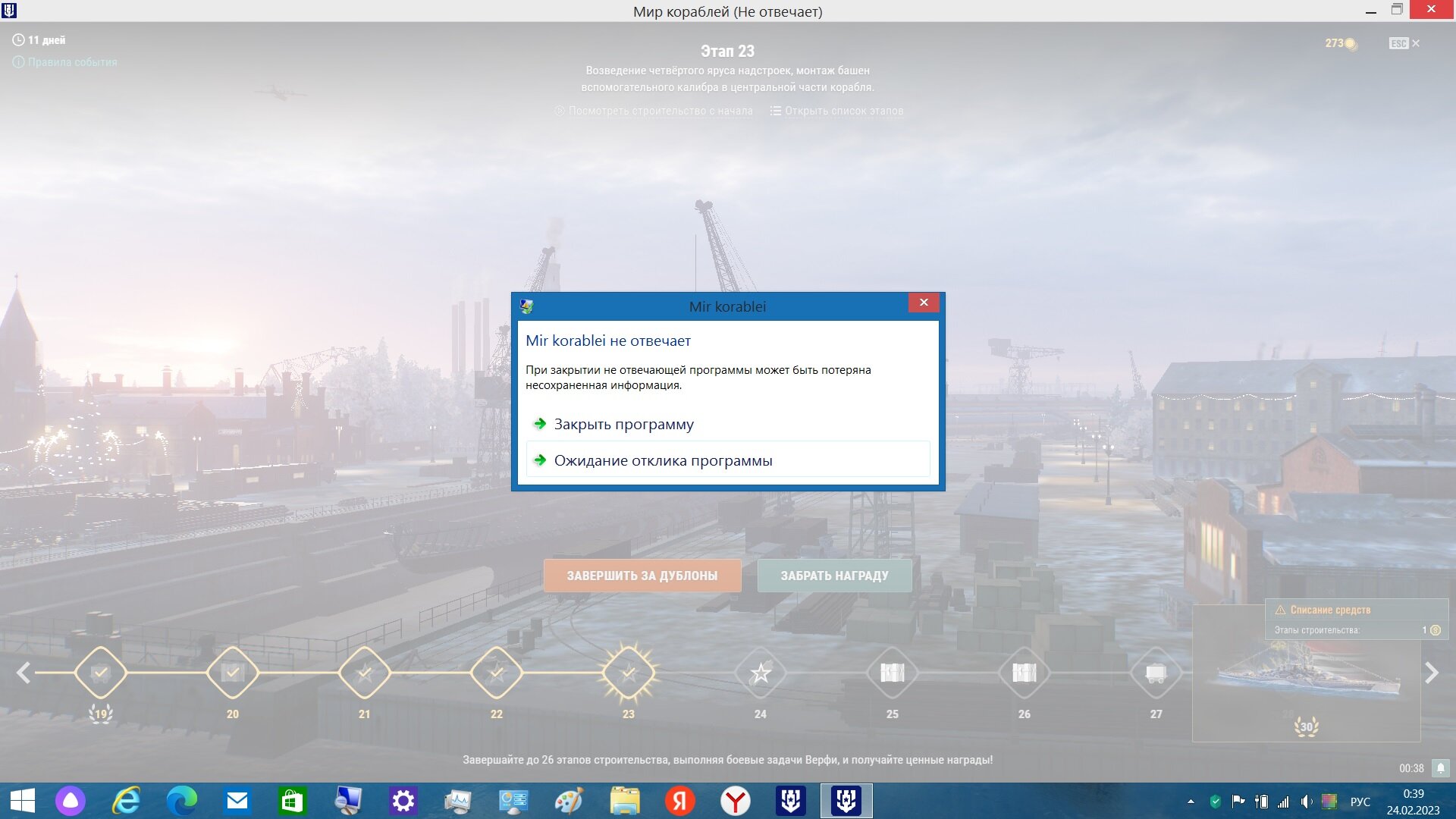Open 'Открыть список этапов' link
Image resolution: width=1456 pixels, height=819 pixels.
click(x=836, y=111)
